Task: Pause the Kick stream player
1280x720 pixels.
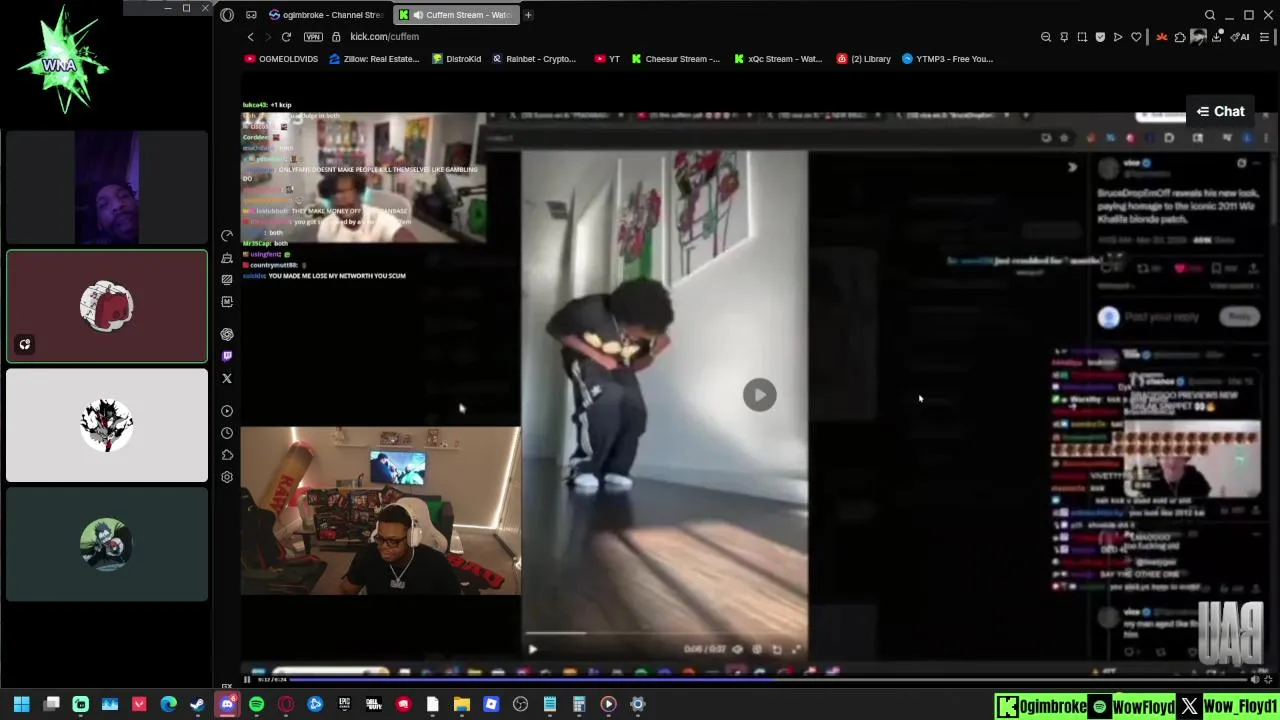Action: (247, 680)
